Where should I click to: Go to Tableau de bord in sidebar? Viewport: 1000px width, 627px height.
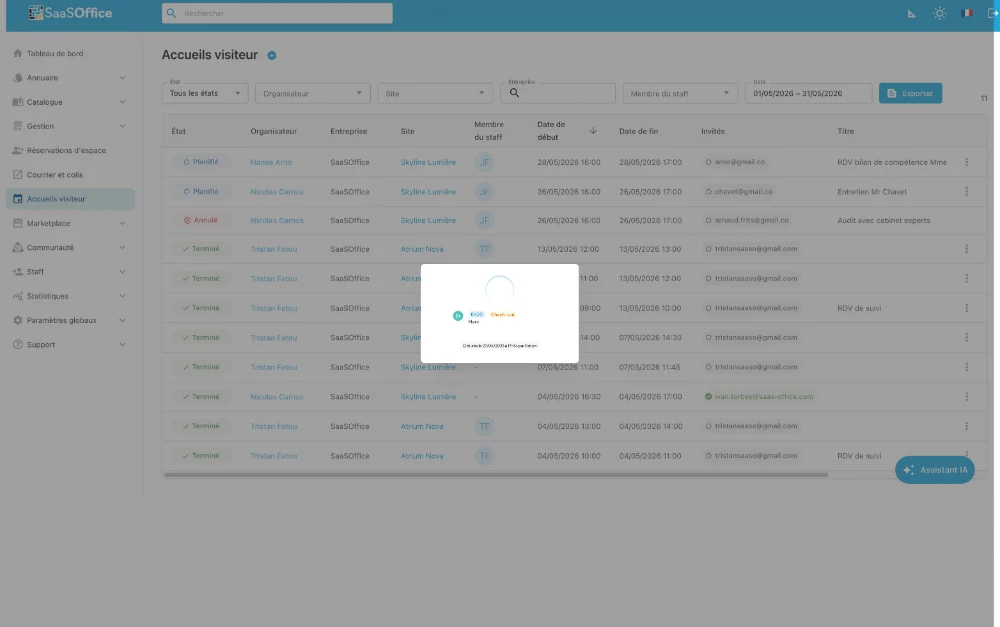point(70,54)
